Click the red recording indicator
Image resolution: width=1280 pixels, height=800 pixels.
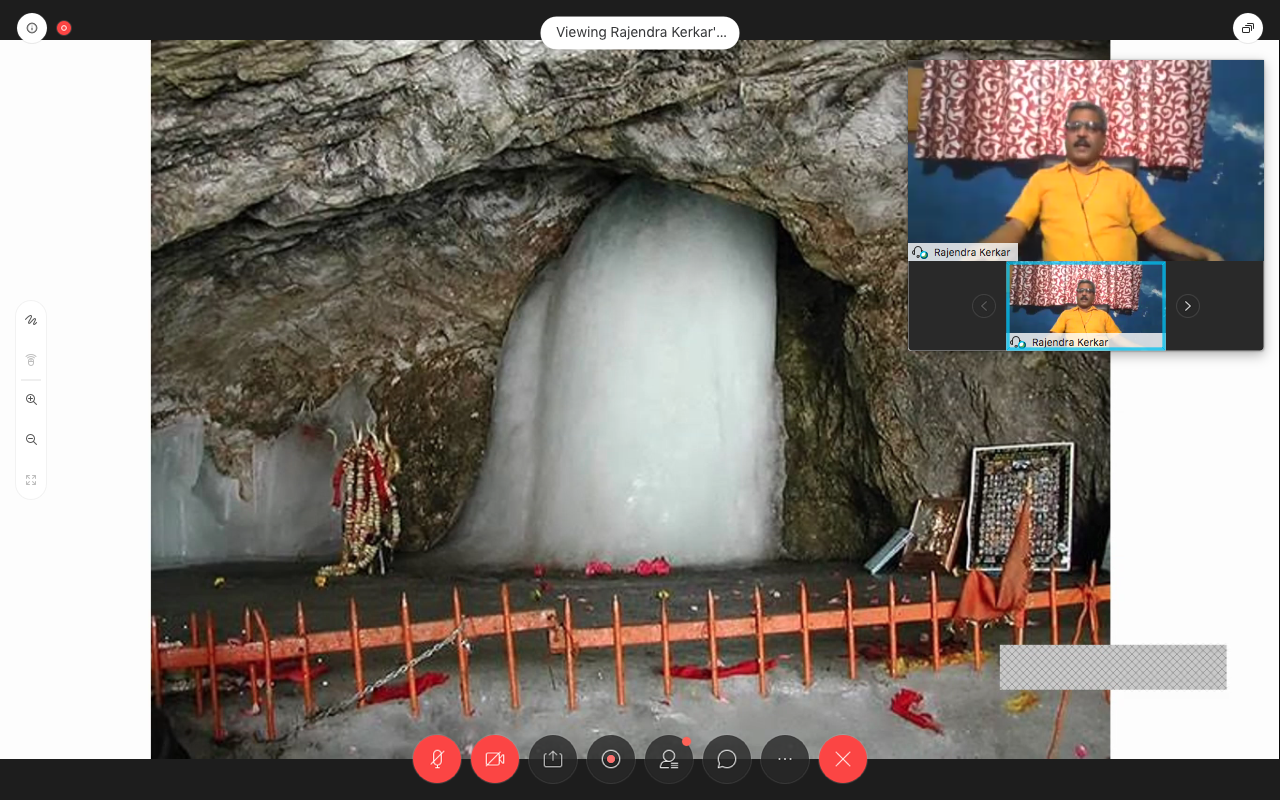pos(64,28)
